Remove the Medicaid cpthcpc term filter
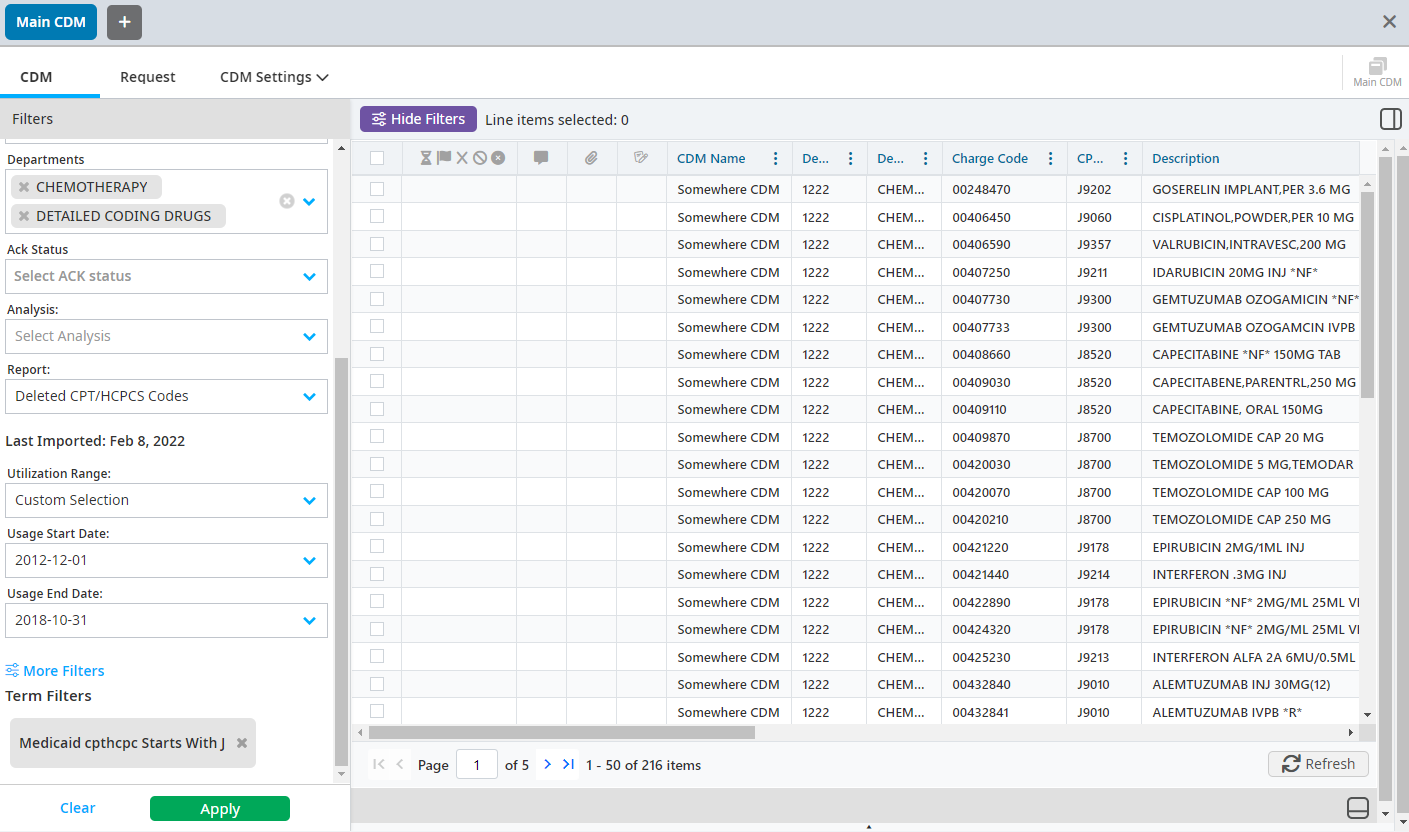The image size is (1409, 832). click(x=241, y=743)
